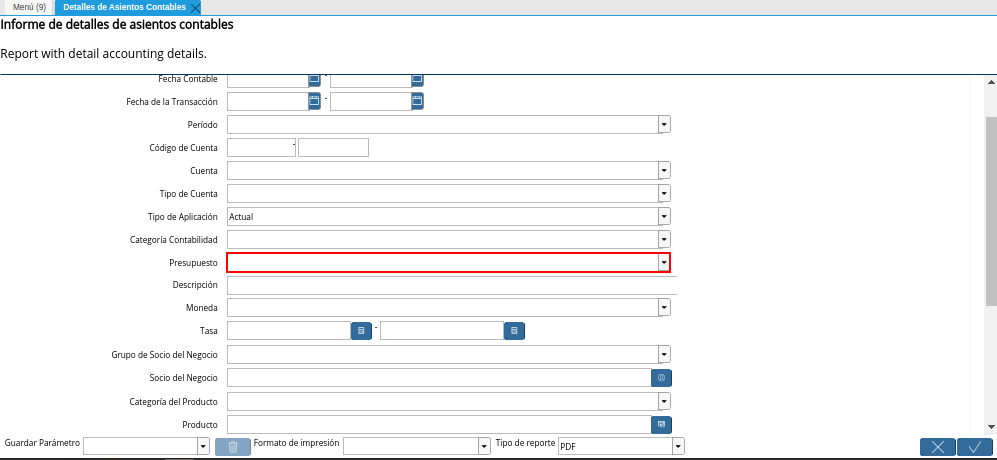Click the vertical scrollbar up arrow
This screenshot has height=460, width=997.
click(x=991, y=82)
